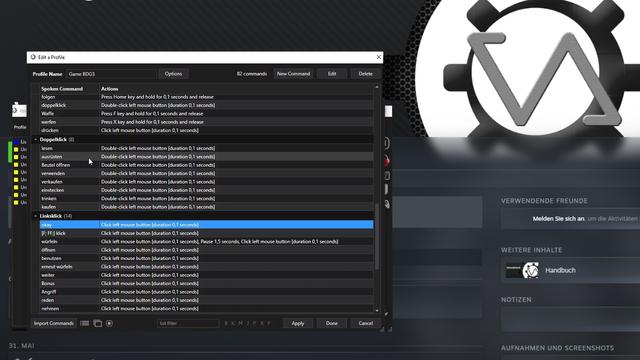The width and height of the screenshot is (640, 360).
Task: Cancel editing the profile
Action: pyautogui.click(x=365, y=323)
